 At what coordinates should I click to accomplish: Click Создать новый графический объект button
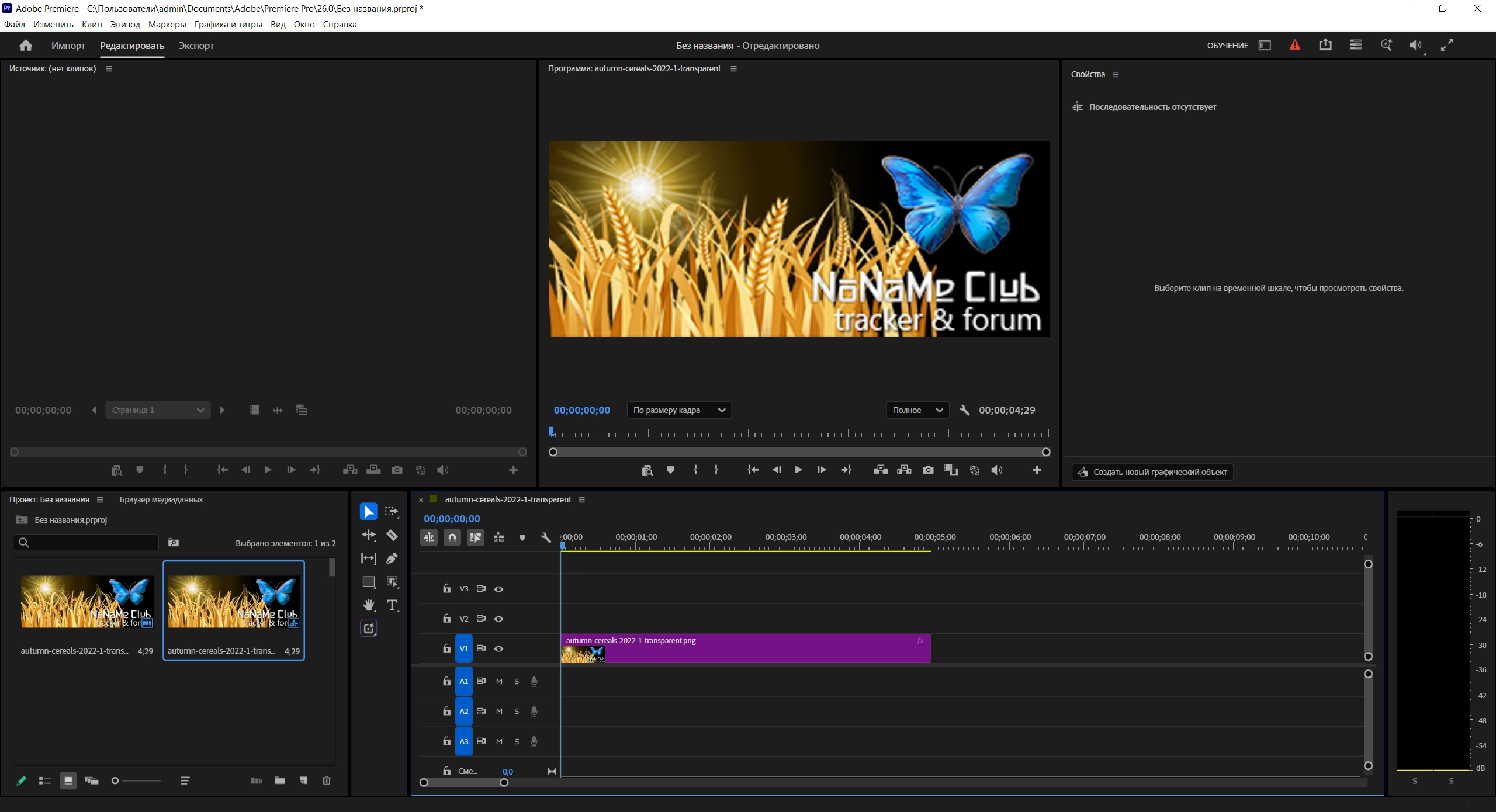tap(1152, 472)
